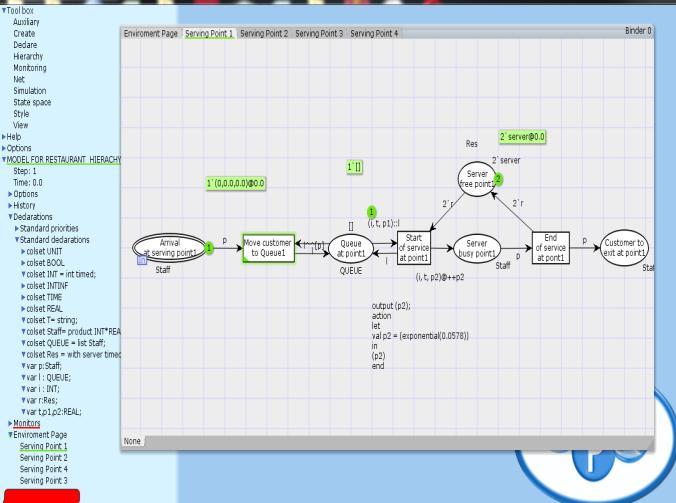Click the green token count on Server free place
The height and width of the screenshot is (503, 676).
coord(498,179)
